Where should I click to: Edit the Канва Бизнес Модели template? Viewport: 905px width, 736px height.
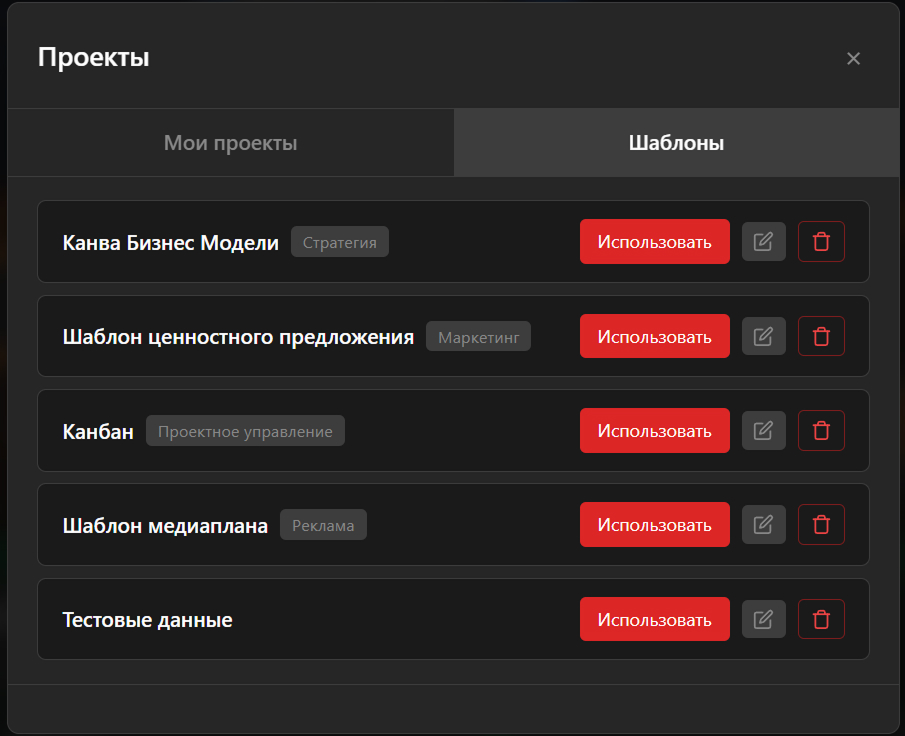tap(764, 241)
